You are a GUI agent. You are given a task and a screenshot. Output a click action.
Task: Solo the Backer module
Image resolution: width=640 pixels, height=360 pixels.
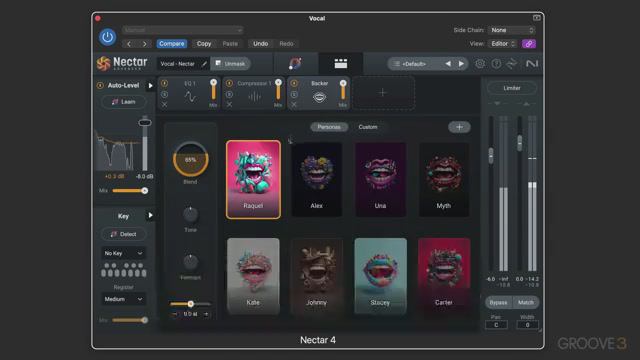click(x=294, y=94)
